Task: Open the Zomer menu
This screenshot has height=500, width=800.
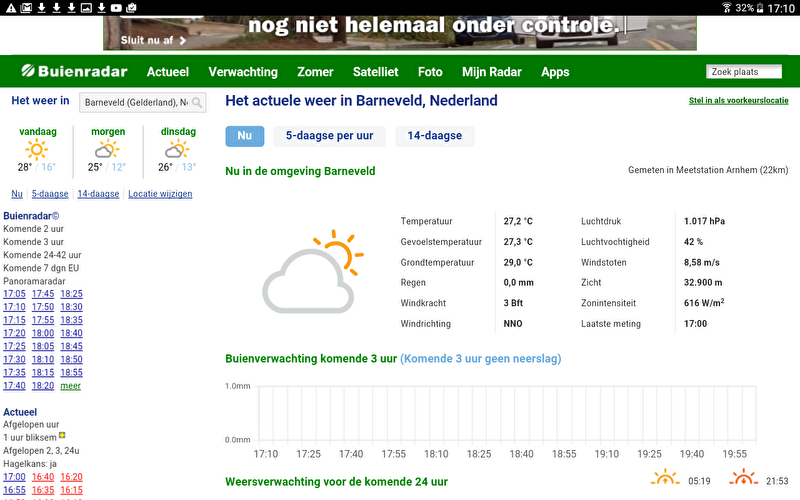Action: point(315,72)
